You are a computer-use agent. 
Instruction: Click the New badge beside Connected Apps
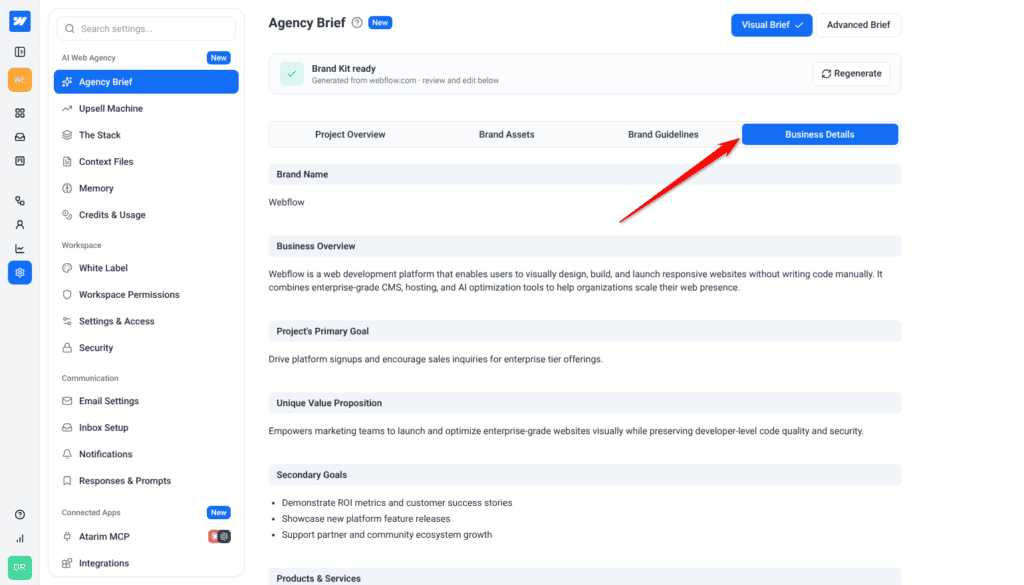coord(219,513)
